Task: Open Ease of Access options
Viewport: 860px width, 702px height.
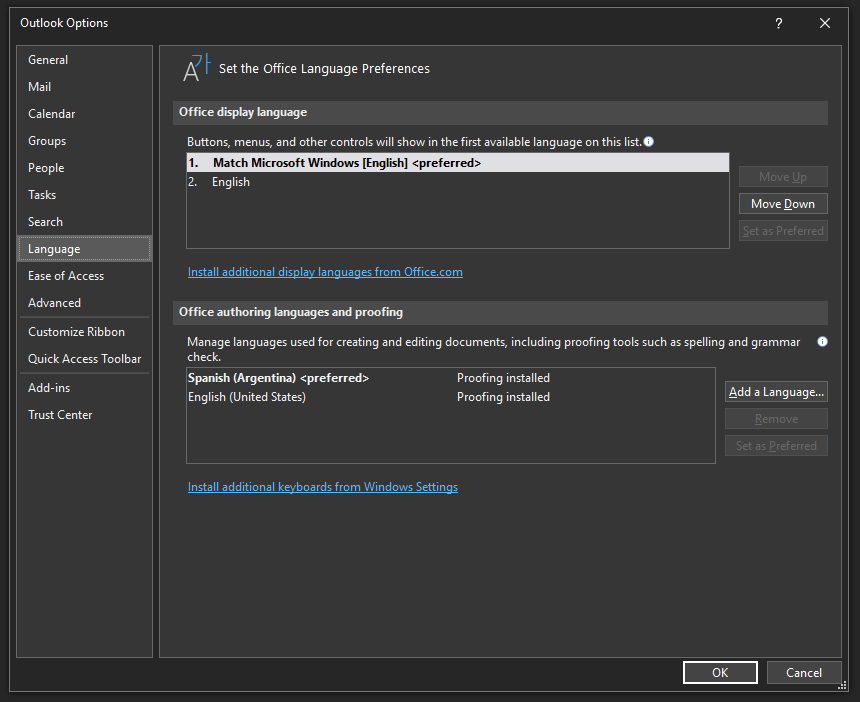Action: click(84, 276)
